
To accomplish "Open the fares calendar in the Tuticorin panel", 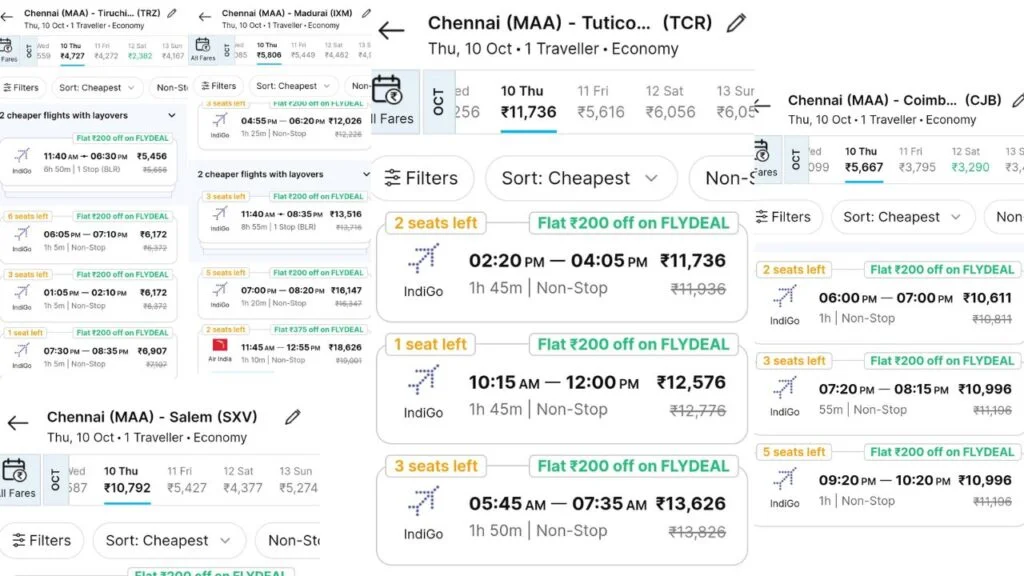I will [x=394, y=101].
